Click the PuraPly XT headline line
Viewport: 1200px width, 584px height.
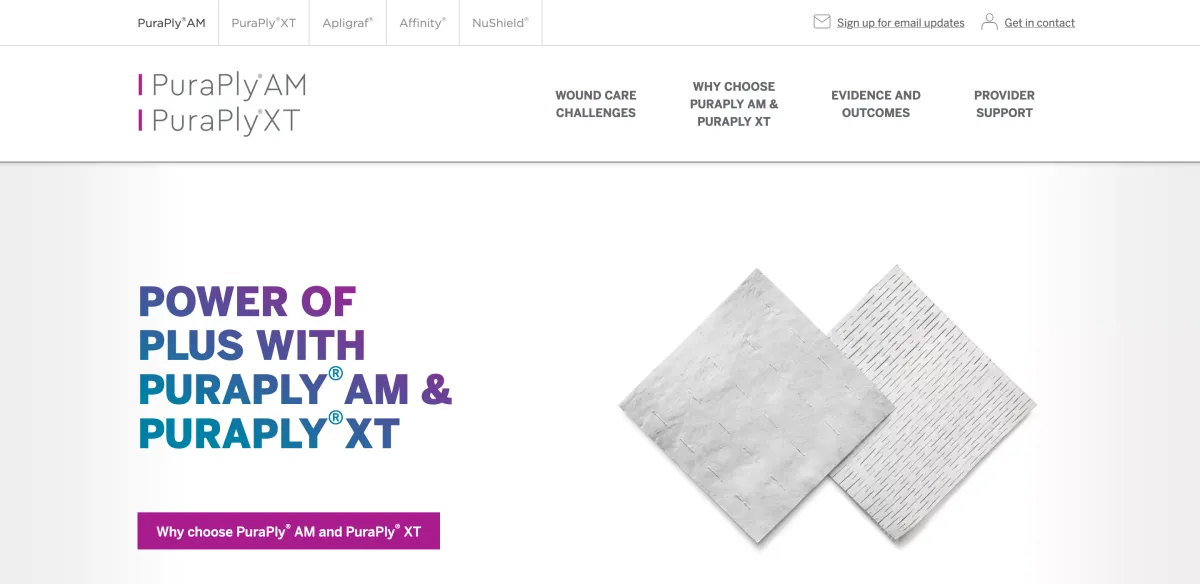(269, 433)
